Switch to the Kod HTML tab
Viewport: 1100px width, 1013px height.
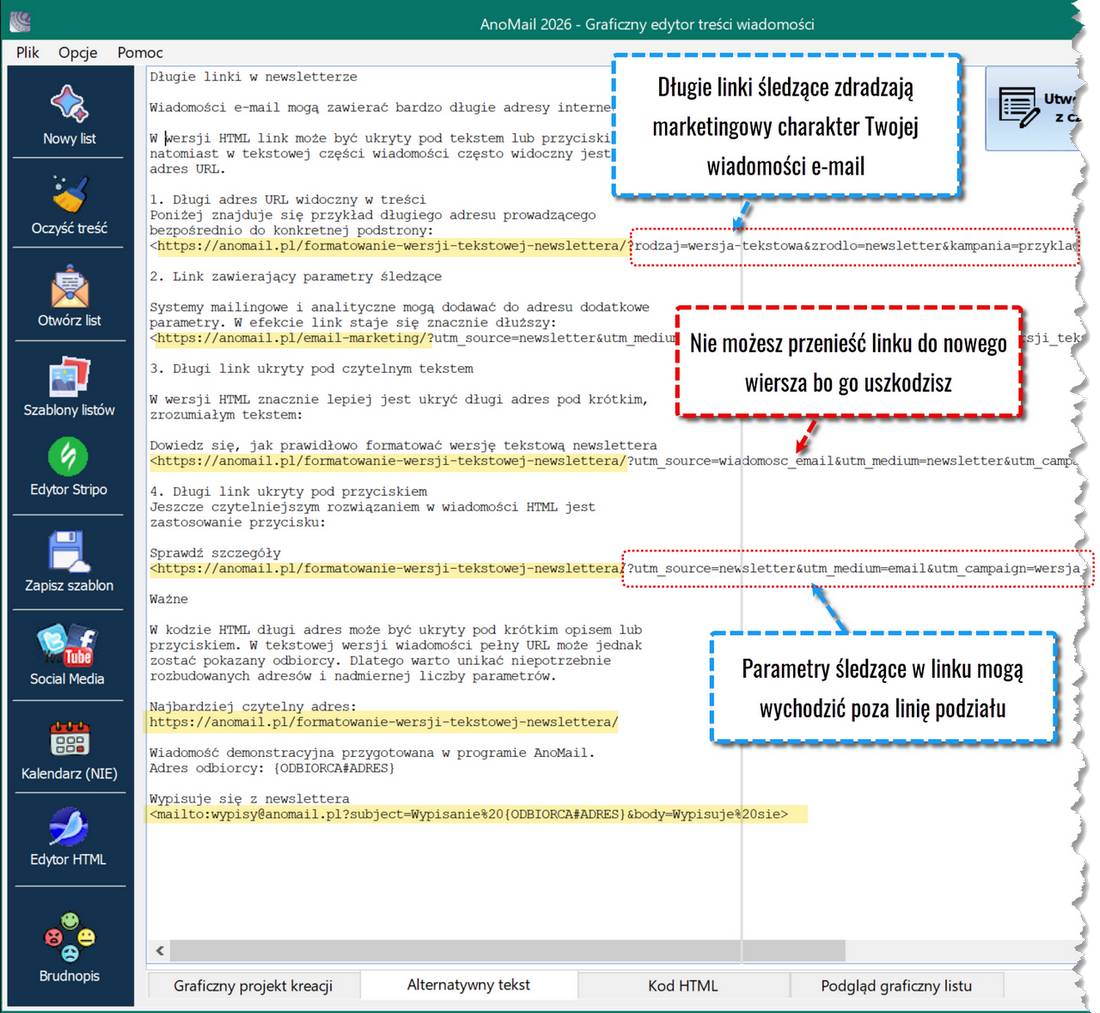683,986
